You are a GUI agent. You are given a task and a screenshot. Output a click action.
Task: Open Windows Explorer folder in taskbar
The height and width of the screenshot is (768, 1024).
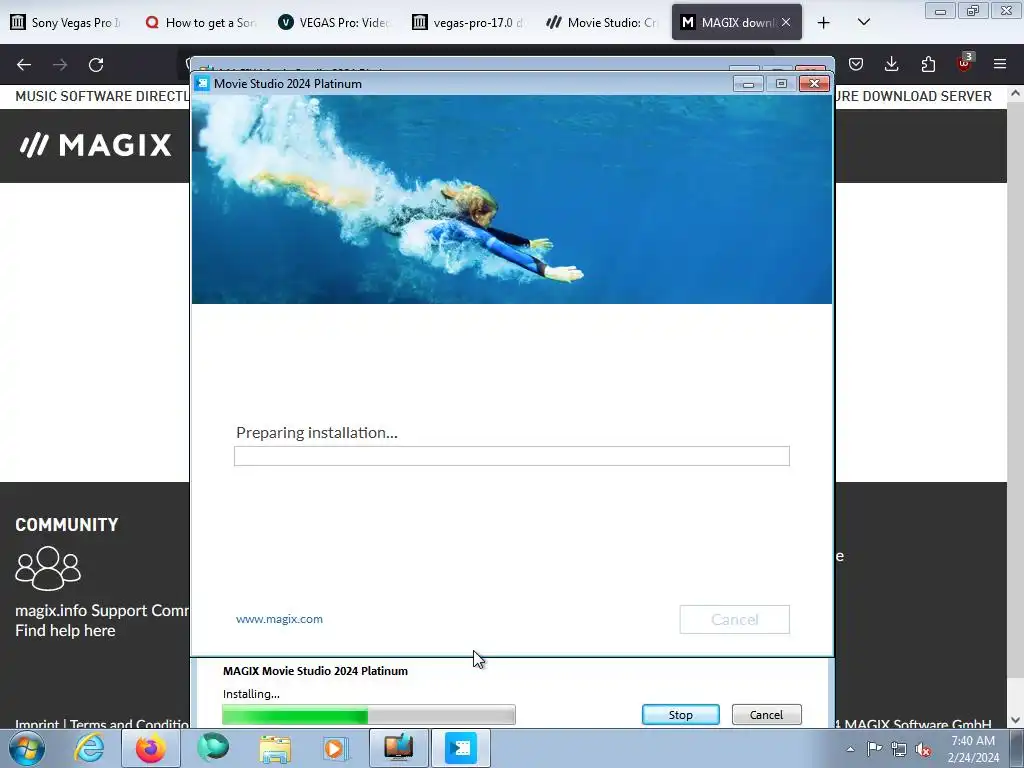click(x=275, y=748)
